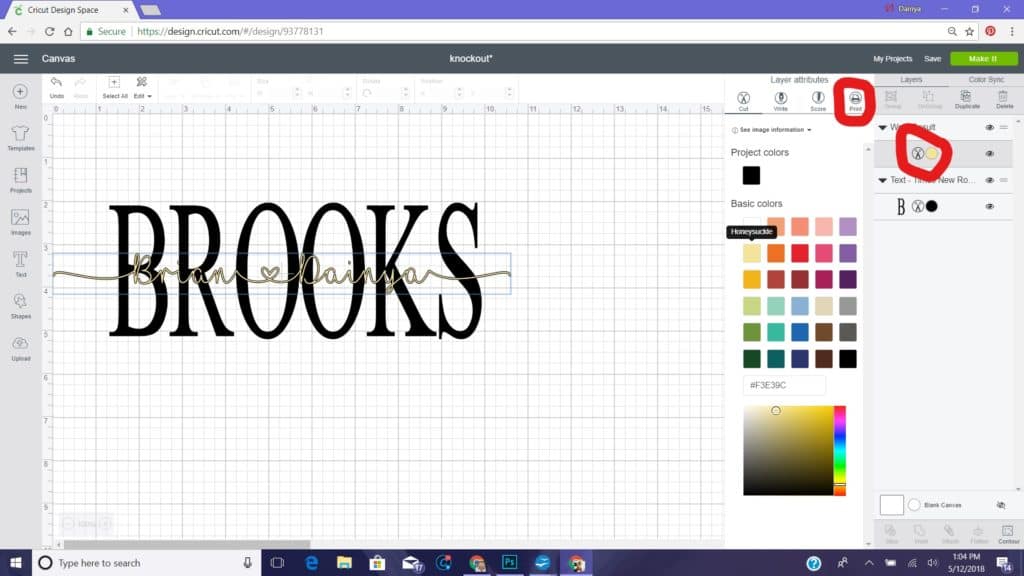
Task: Click the Windows taskbar search box
Action: click(x=146, y=562)
